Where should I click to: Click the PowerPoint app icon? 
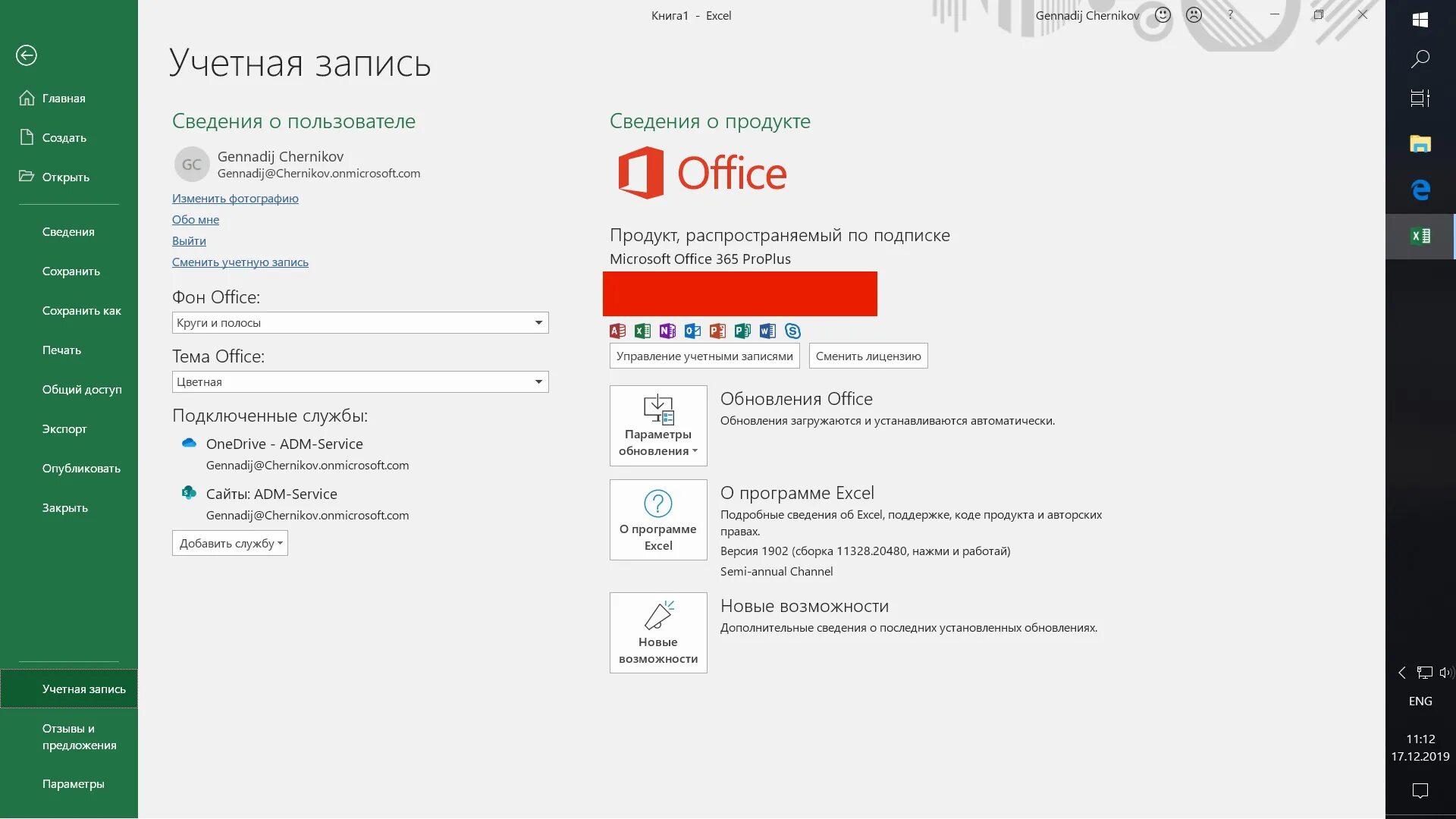tap(718, 331)
